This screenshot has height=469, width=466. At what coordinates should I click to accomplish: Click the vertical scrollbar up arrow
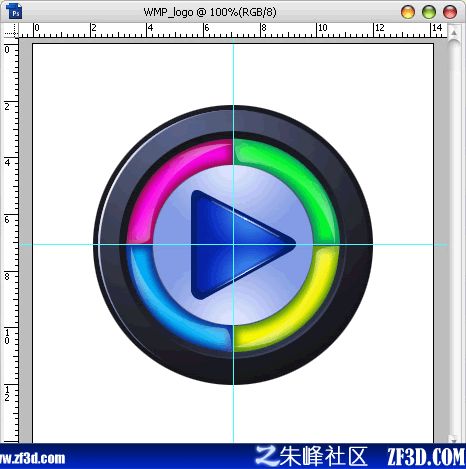[454, 32]
